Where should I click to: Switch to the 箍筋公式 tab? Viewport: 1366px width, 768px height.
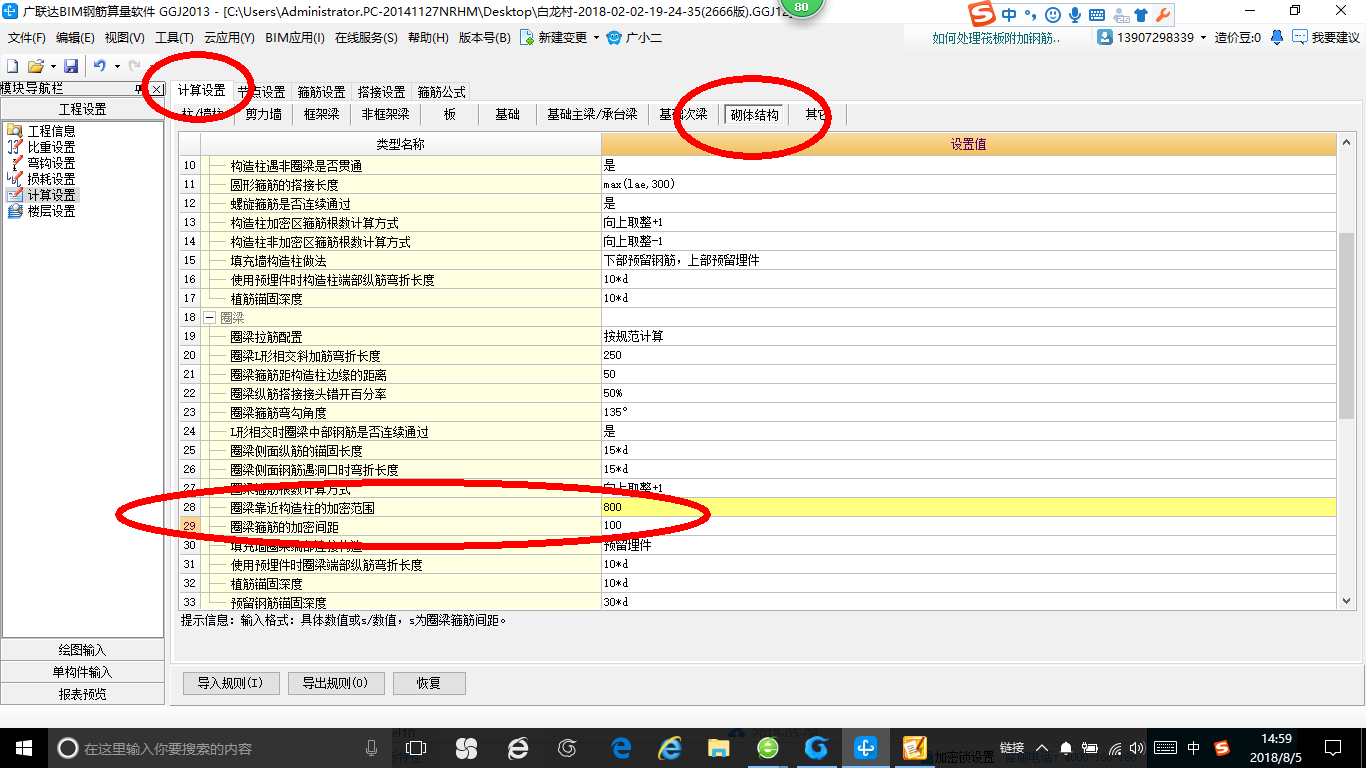tap(441, 92)
